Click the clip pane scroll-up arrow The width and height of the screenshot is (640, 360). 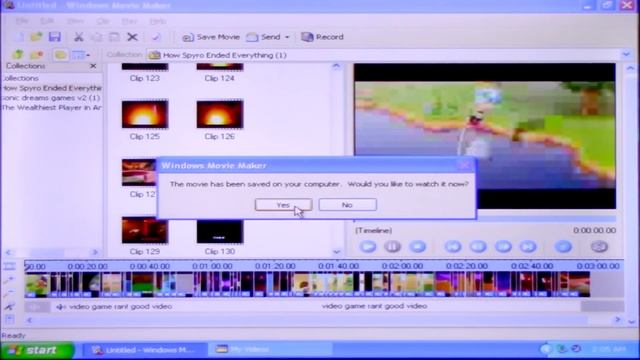click(336, 67)
